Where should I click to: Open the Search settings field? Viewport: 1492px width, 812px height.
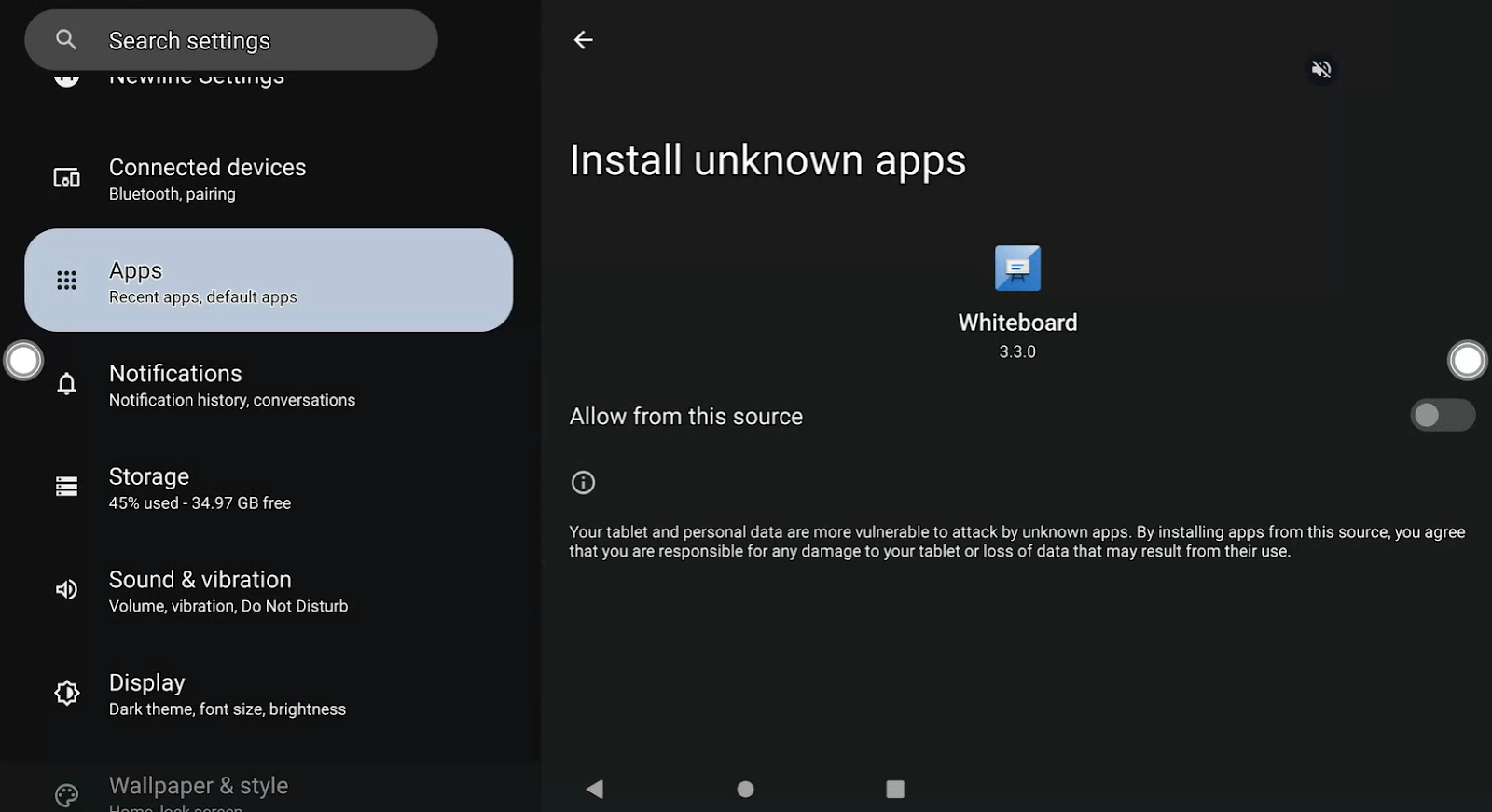231,40
